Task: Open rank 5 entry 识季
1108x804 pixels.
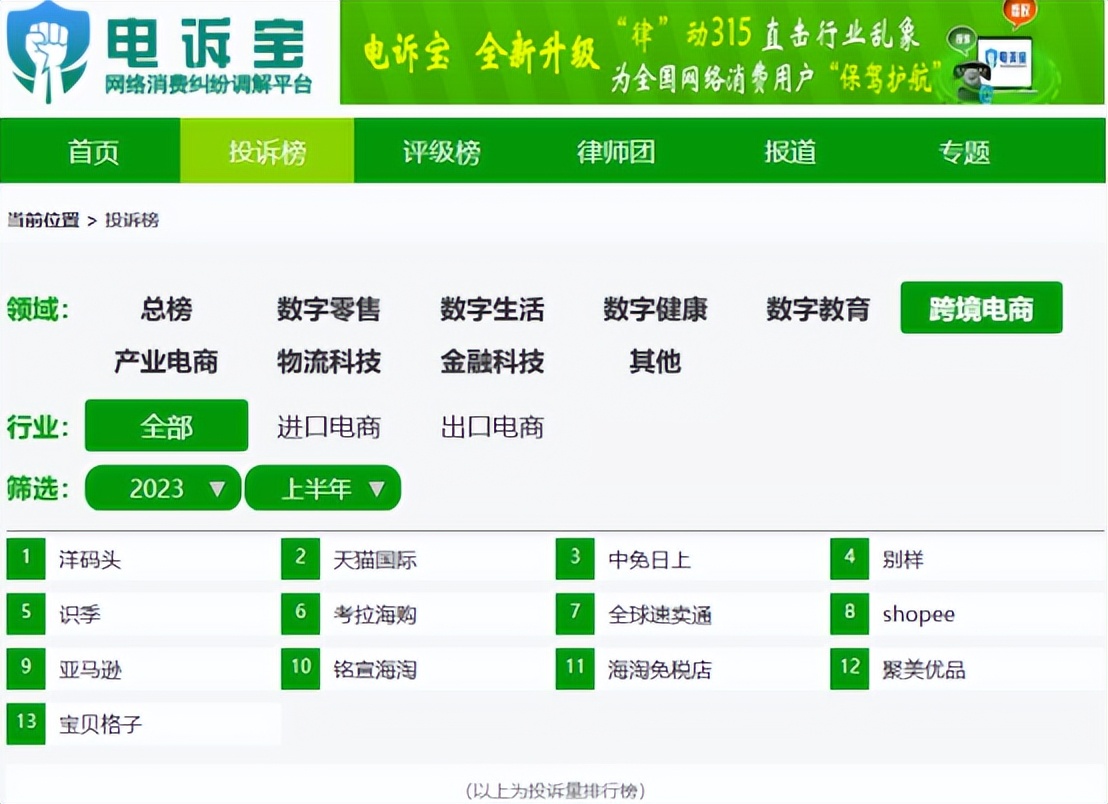Action: (79, 614)
